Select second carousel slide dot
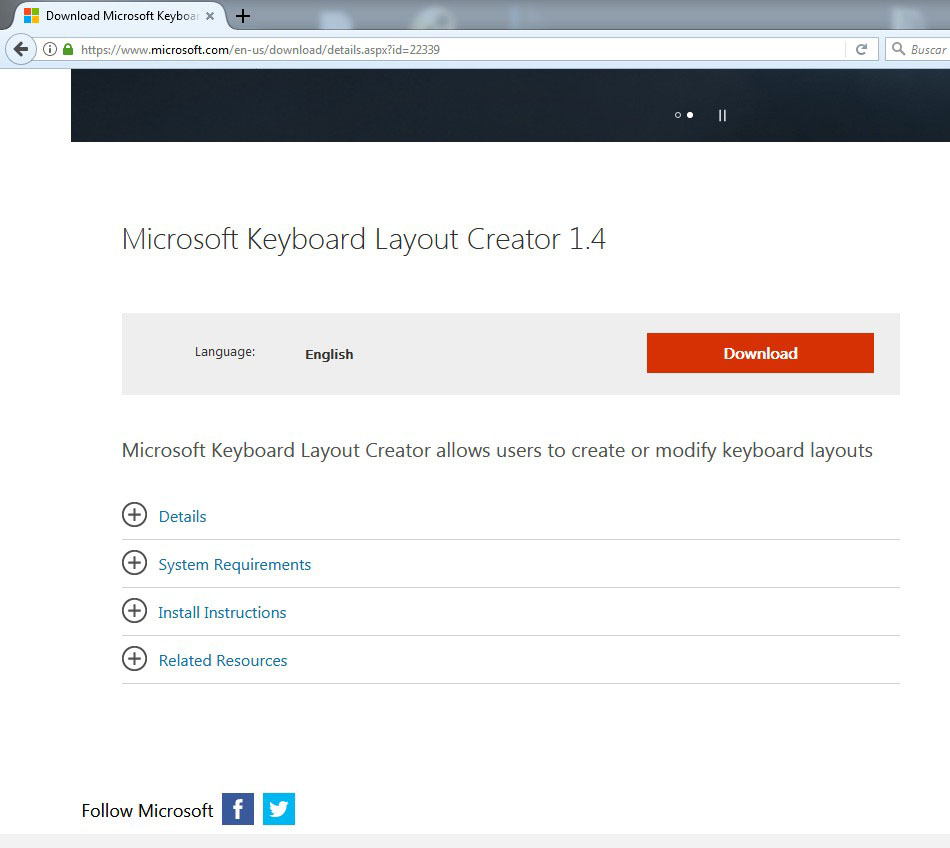This screenshot has height=848, width=950. tap(689, 115)
